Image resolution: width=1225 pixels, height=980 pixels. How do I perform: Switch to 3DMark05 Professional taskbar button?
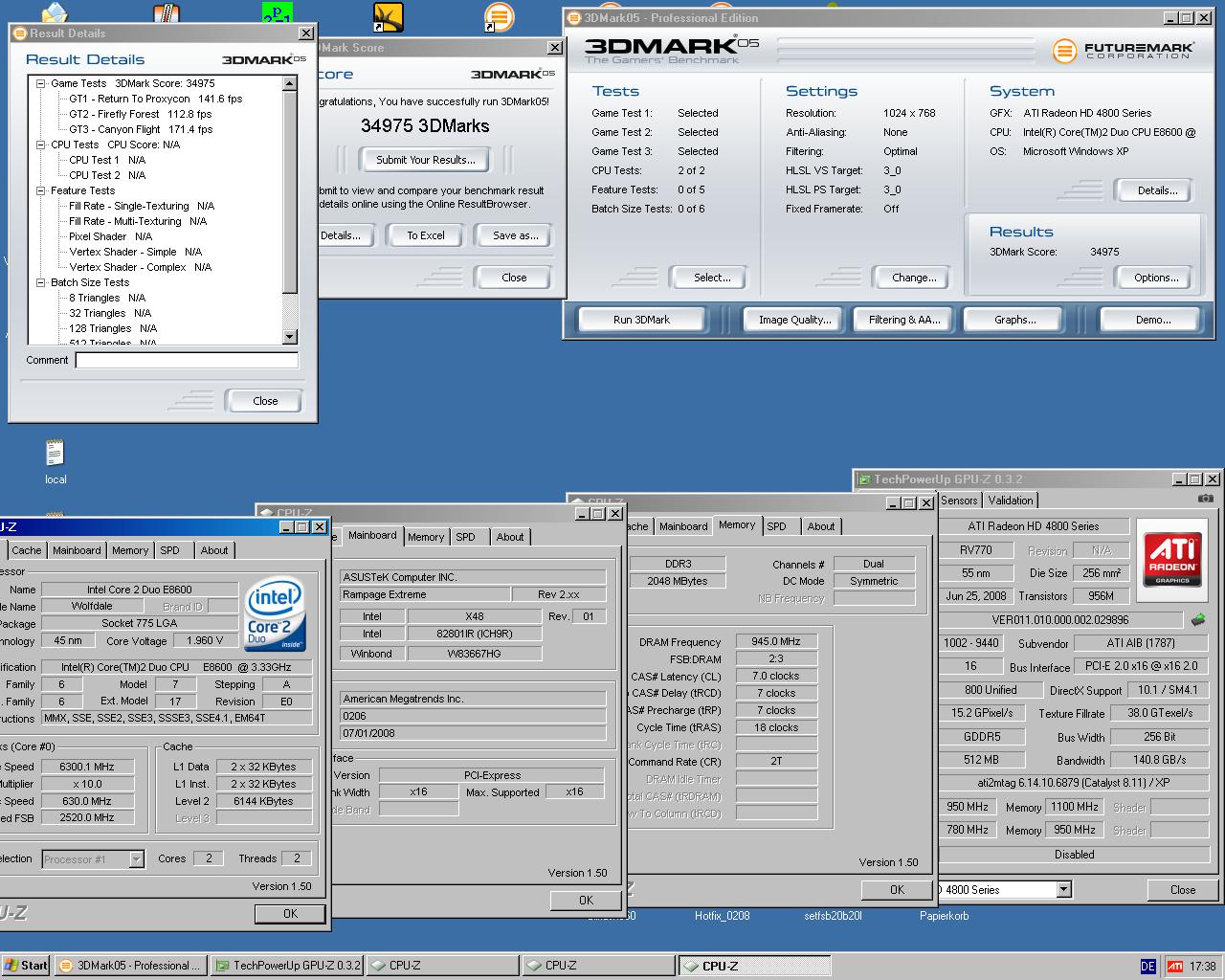tap(129, 966)
